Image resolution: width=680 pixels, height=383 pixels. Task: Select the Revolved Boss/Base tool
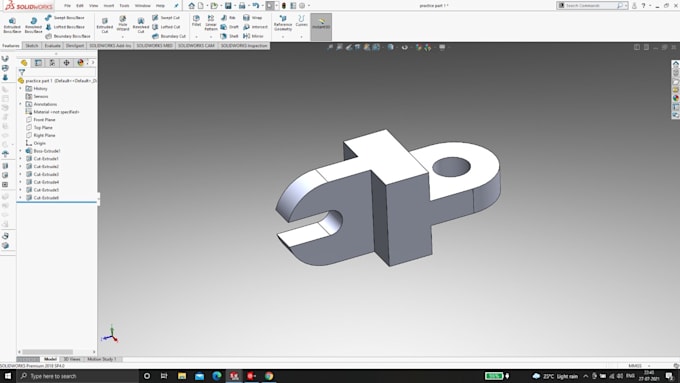click(x=33, y=26)
